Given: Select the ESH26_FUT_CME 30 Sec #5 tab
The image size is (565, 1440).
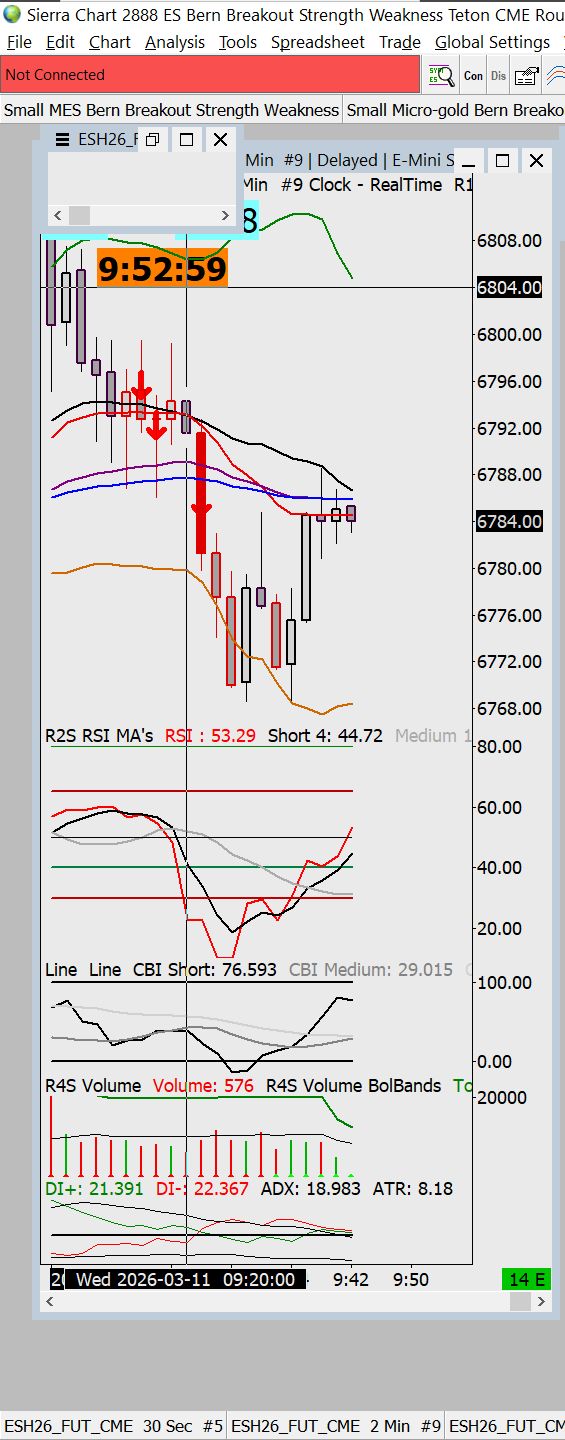Looking at the screenshot, I should 113,1426.
